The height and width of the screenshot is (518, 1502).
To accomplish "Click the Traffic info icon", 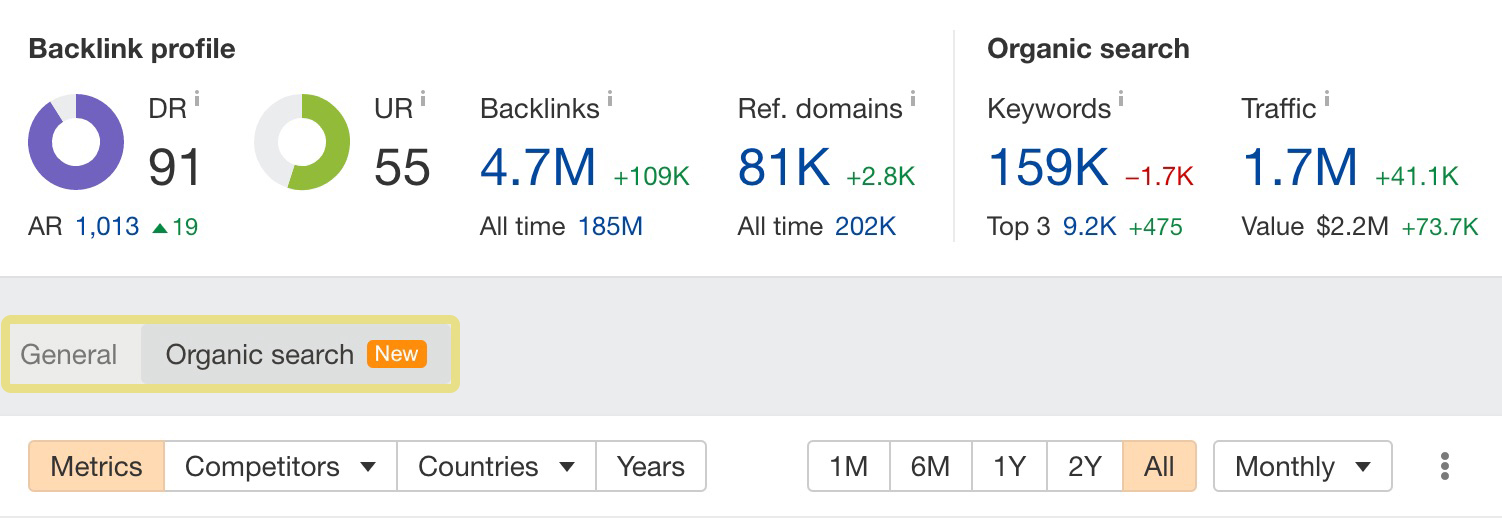I will pyautogui.click(x=1327, y=98).
